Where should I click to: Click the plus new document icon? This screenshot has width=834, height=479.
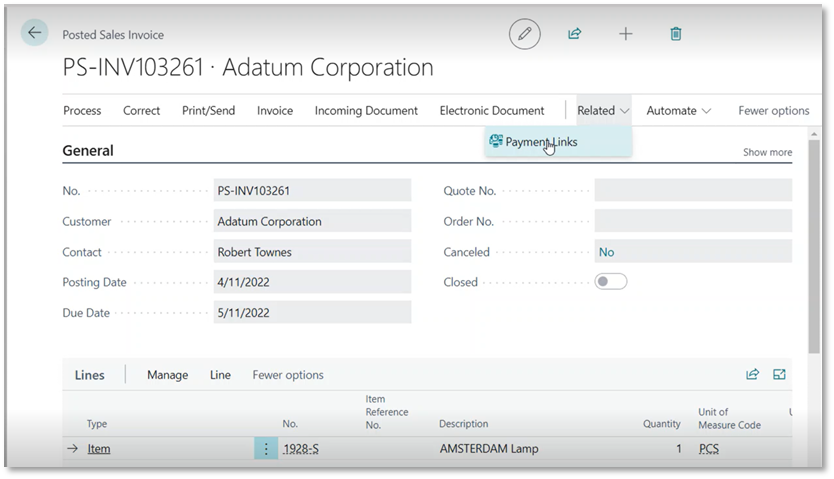(x=626, y=34)
